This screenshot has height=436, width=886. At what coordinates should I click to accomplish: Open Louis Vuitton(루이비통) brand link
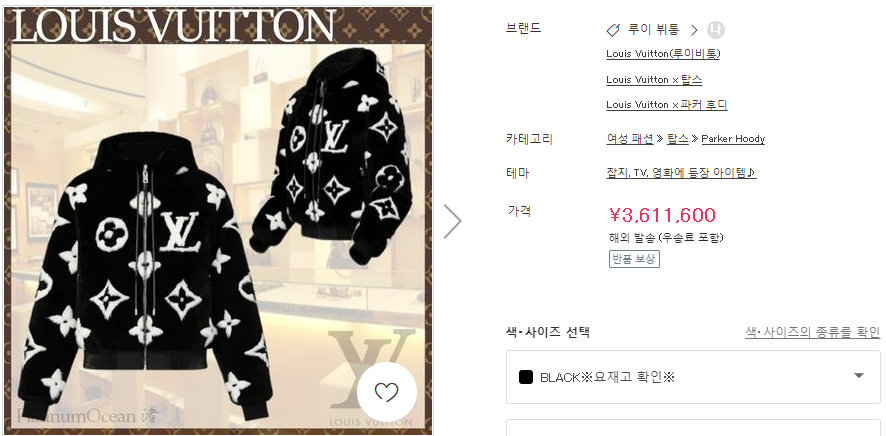(x=663, y=54)
